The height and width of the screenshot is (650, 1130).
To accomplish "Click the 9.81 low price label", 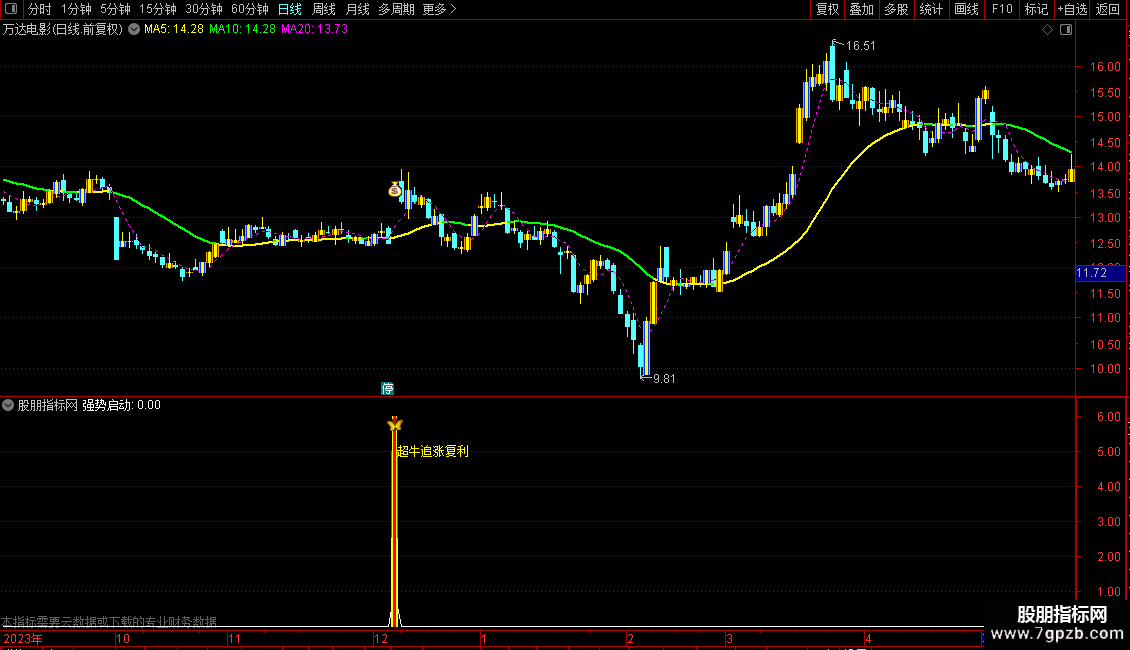I will [x=664, y=378].
